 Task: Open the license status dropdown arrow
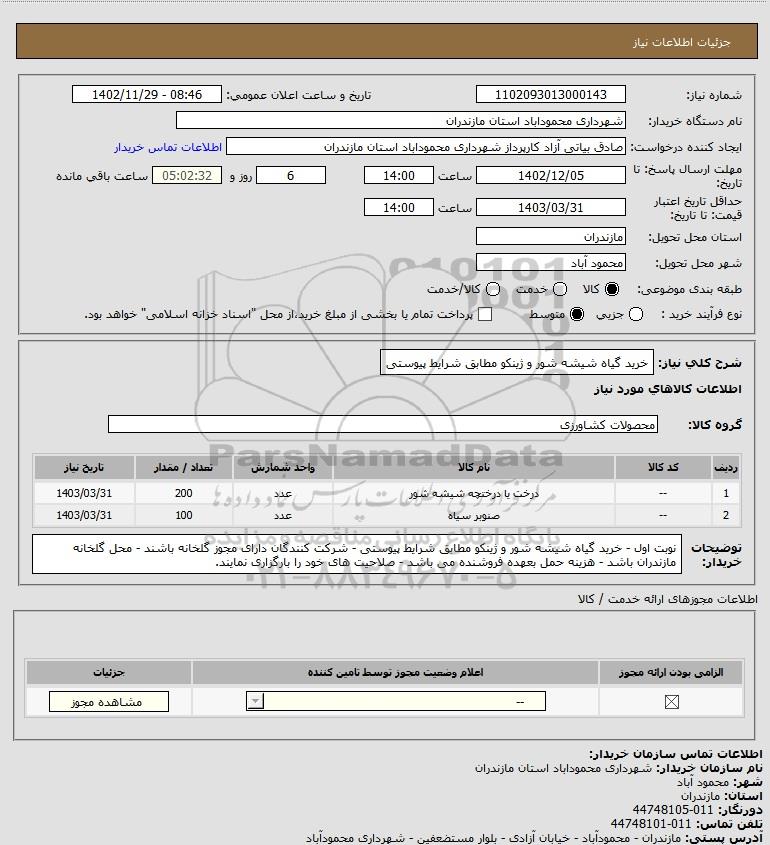(255, 701)
